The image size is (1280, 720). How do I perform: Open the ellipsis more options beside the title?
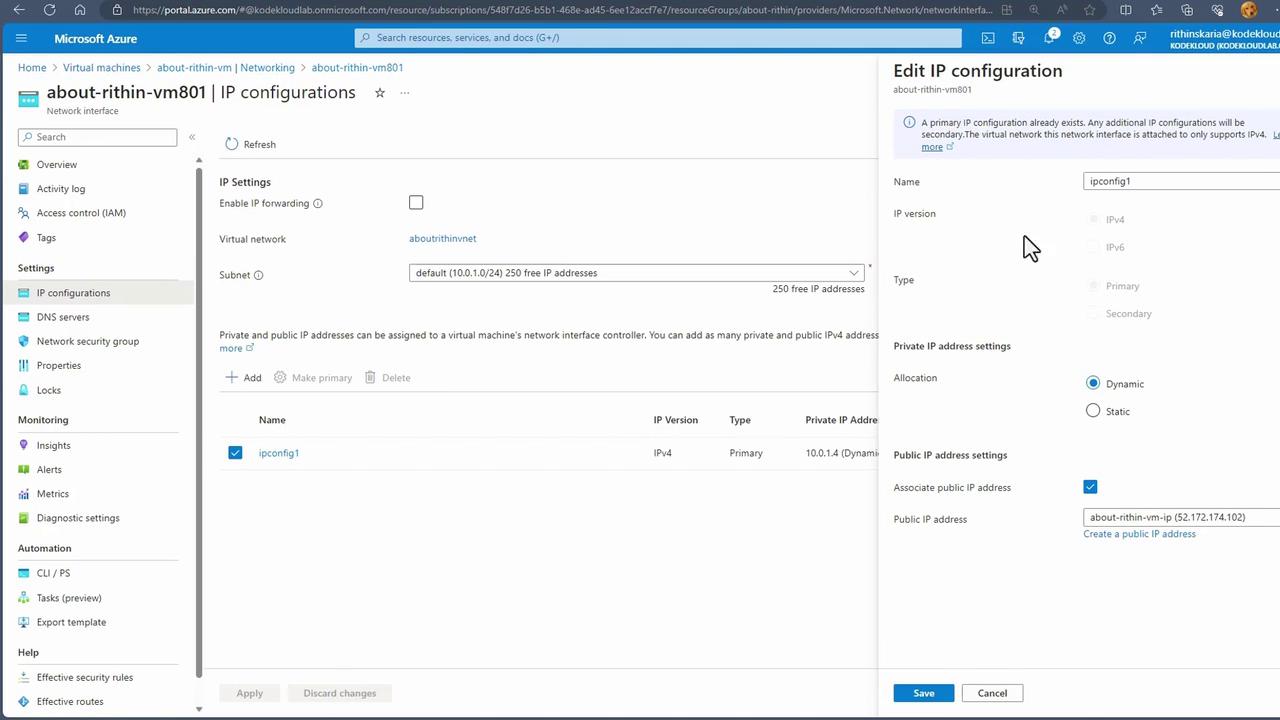coord(405,93)
